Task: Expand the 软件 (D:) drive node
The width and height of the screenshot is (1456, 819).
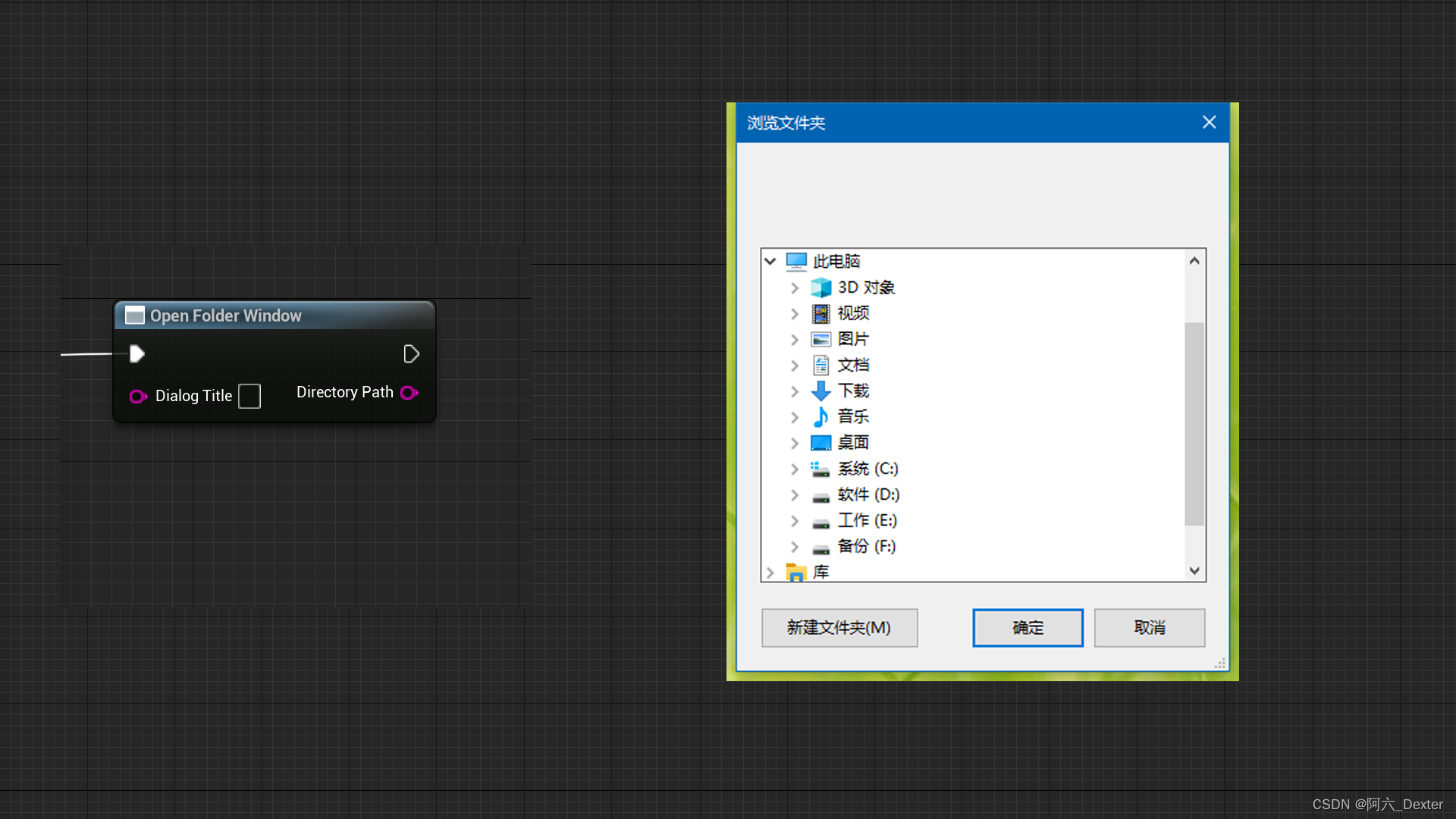Action: tap(794, 494)
